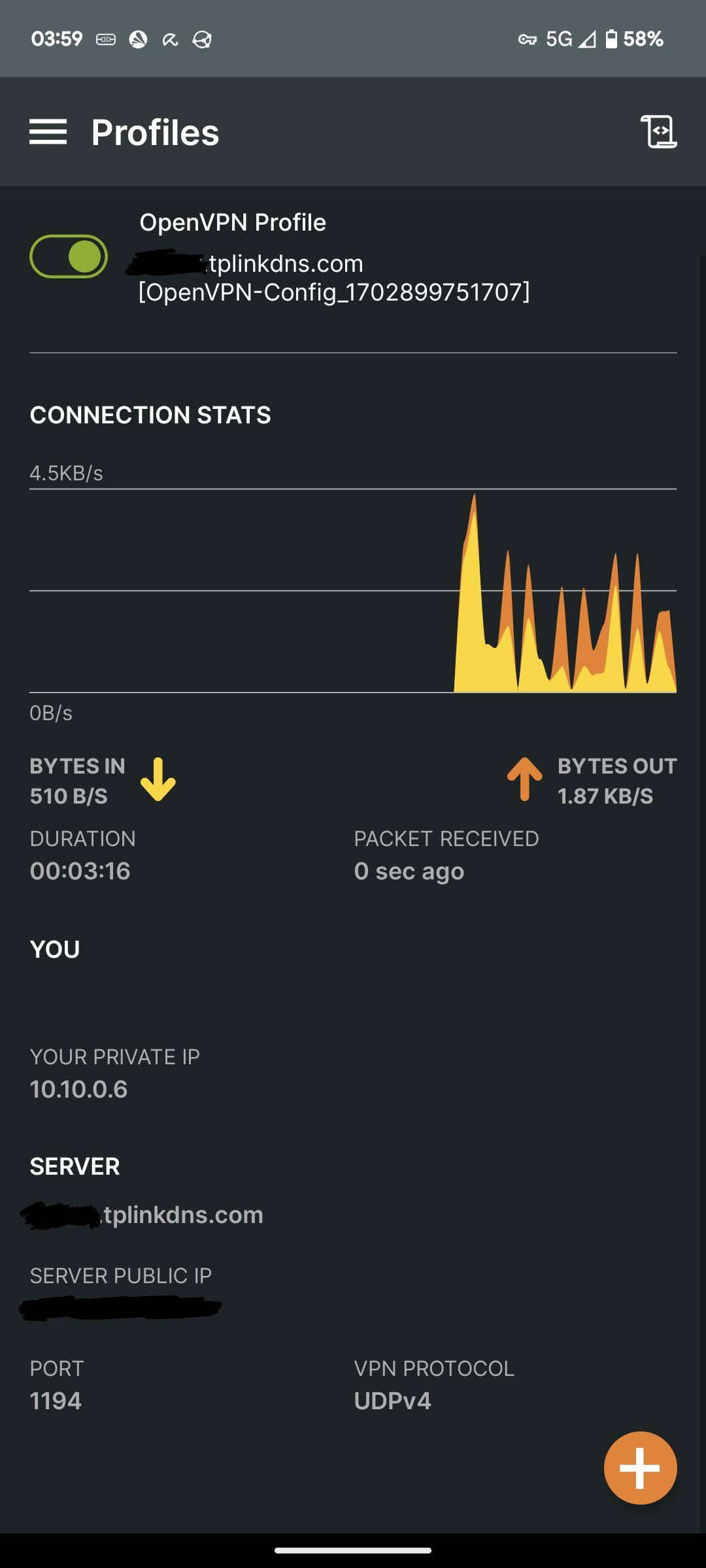Open the hamburger navigation menu
The image size is (706, 1568).
pyautogui.click(x=48, y=132)
